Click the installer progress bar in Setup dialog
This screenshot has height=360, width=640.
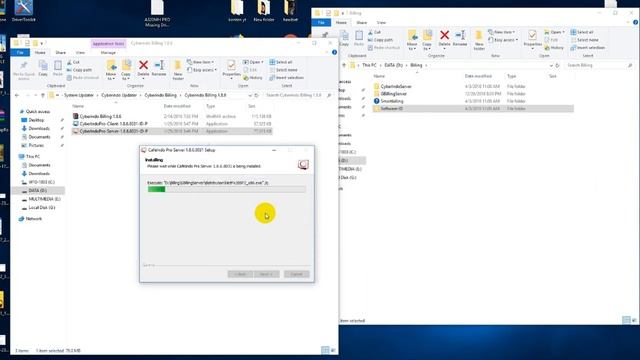point(227,189)
